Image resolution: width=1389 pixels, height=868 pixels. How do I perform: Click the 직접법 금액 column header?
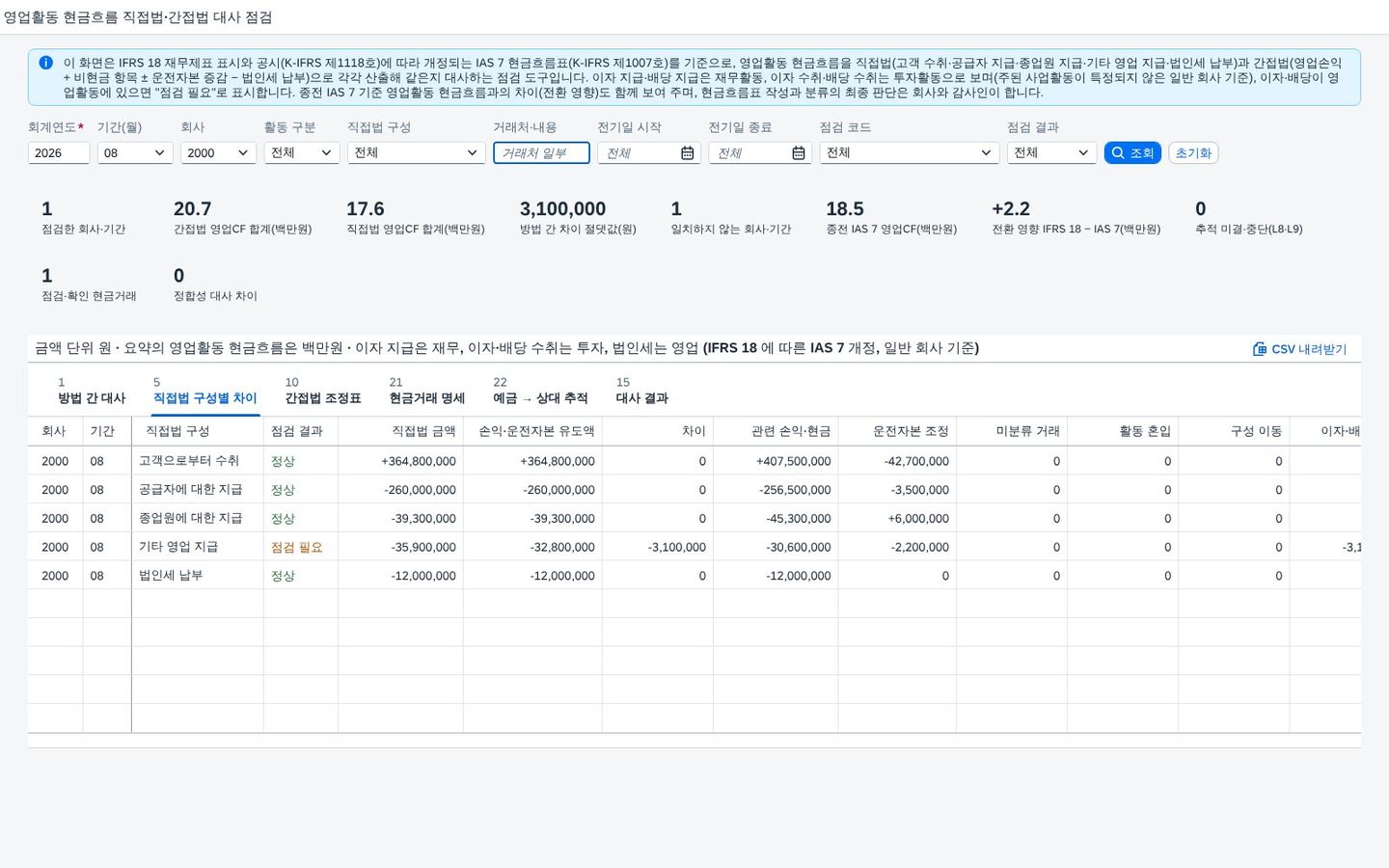click(x=400, y=431)
